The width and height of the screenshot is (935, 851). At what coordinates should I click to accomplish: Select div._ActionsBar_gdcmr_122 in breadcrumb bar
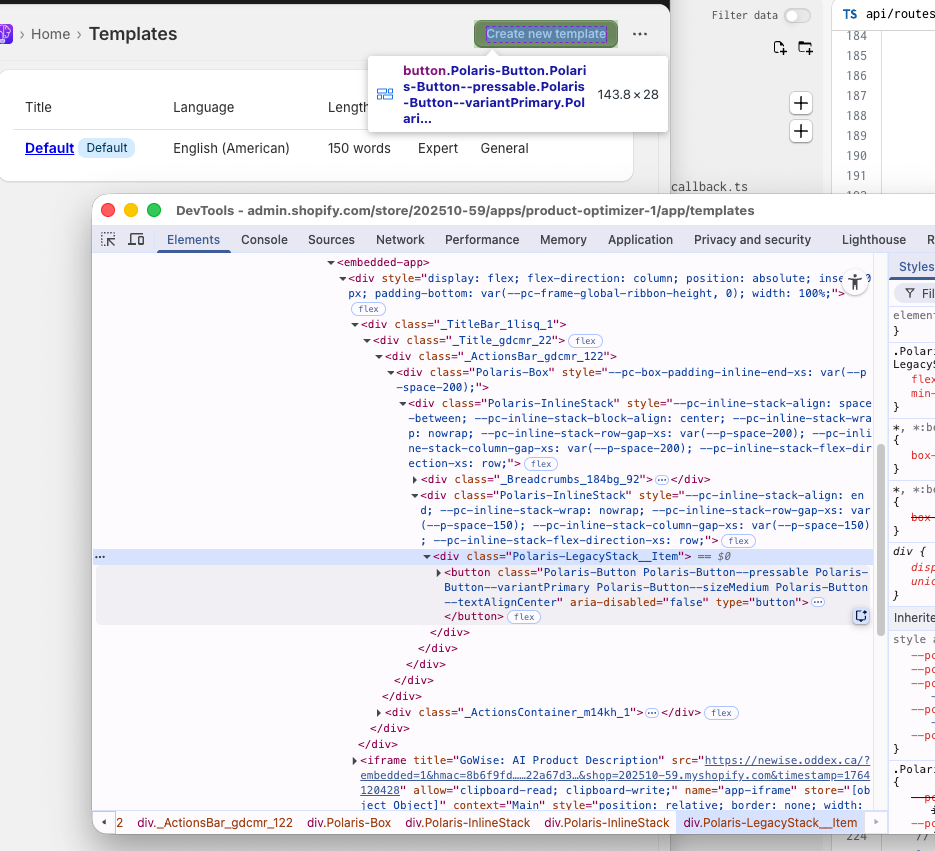point(215,822)
